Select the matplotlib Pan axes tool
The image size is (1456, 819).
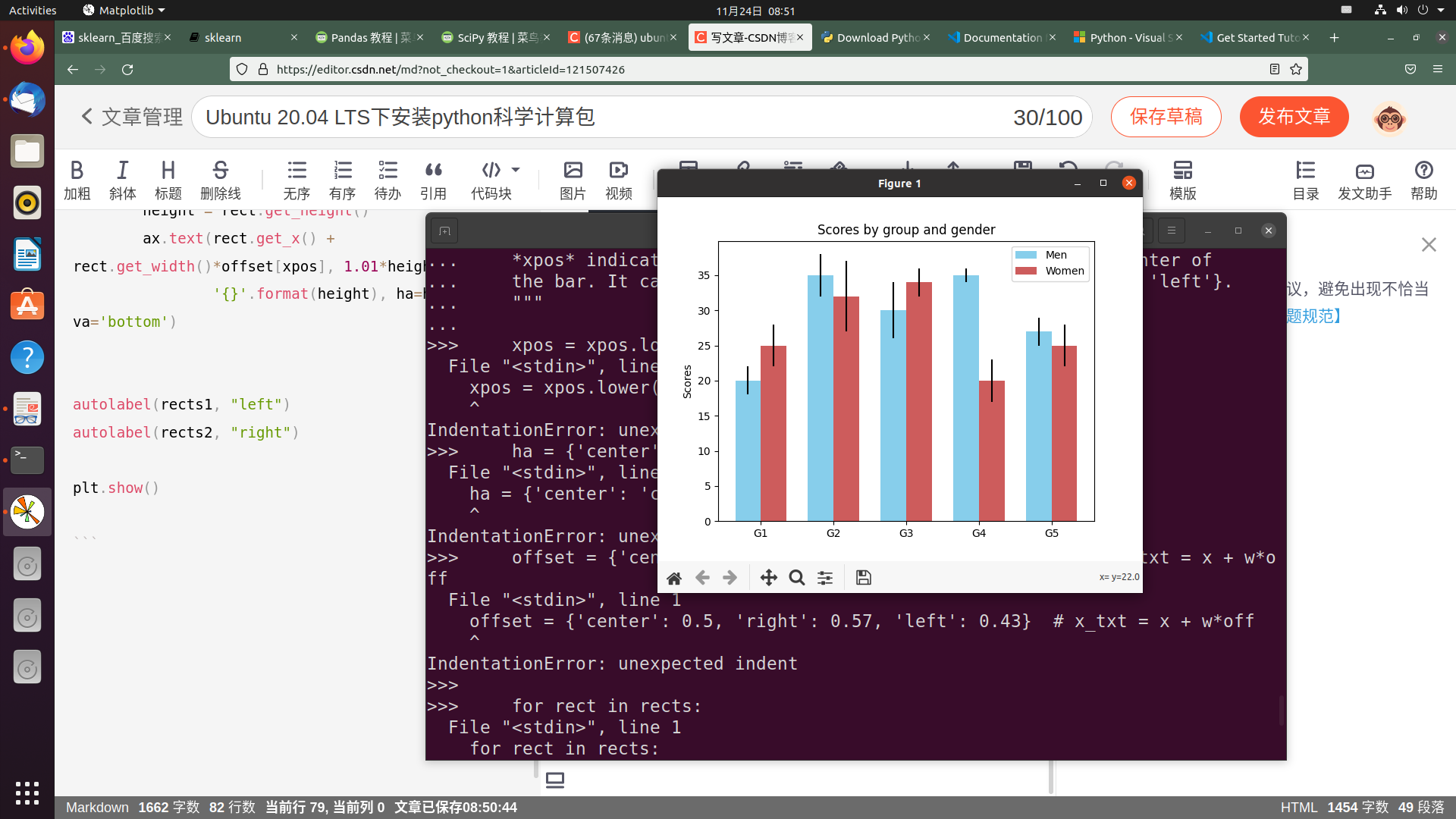(768, 578)
